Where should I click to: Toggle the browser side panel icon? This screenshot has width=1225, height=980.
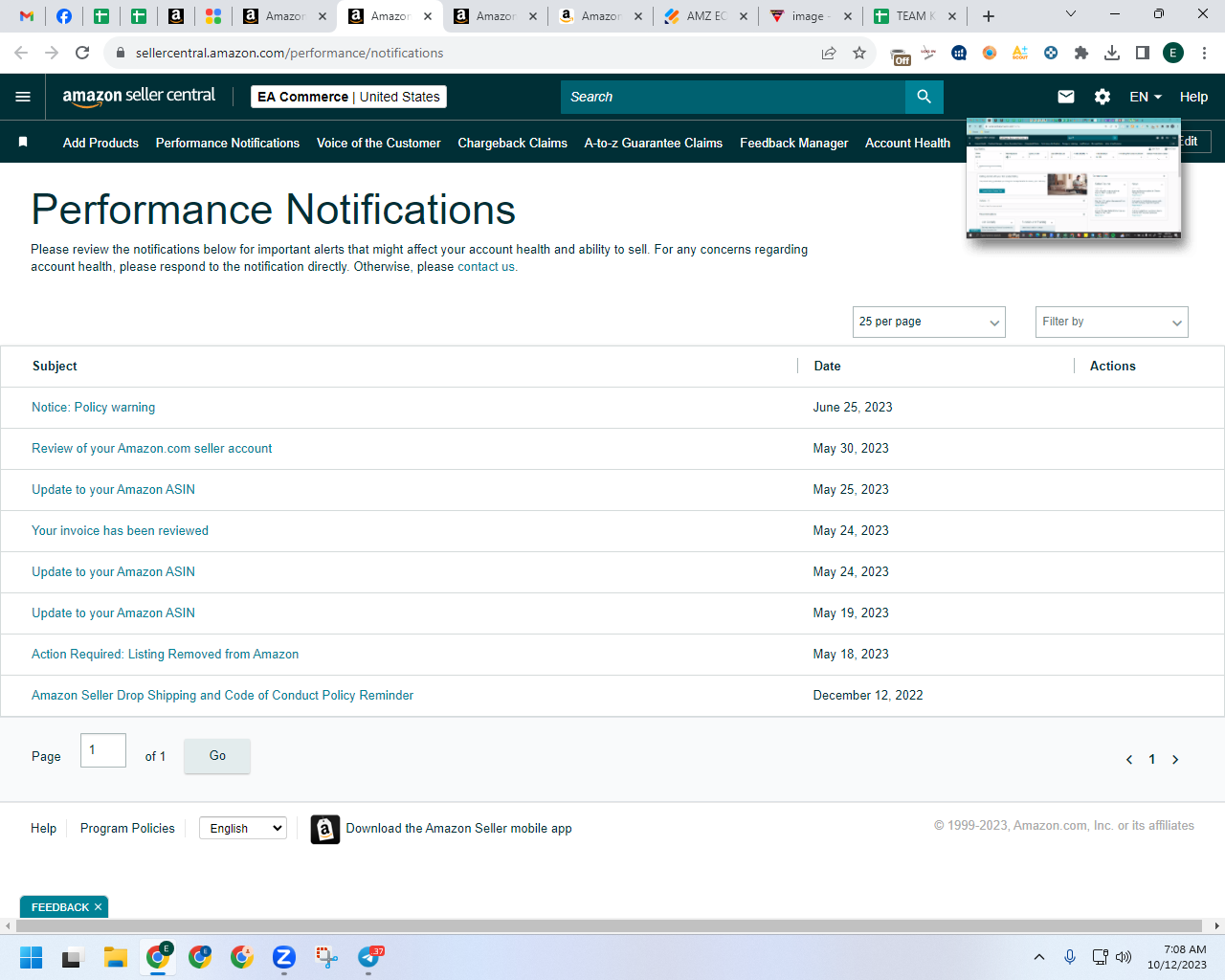(x=1143, y=53)
